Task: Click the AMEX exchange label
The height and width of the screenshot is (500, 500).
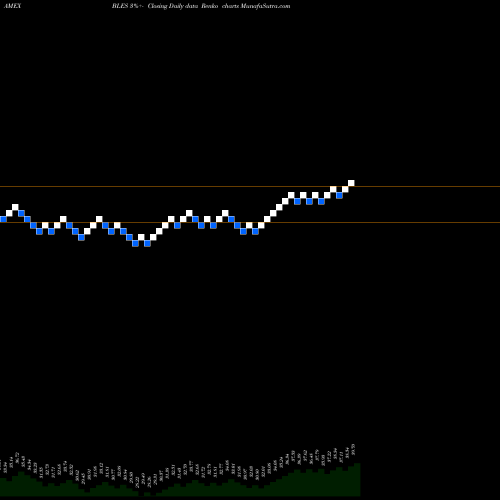Action: pos(12,6)
